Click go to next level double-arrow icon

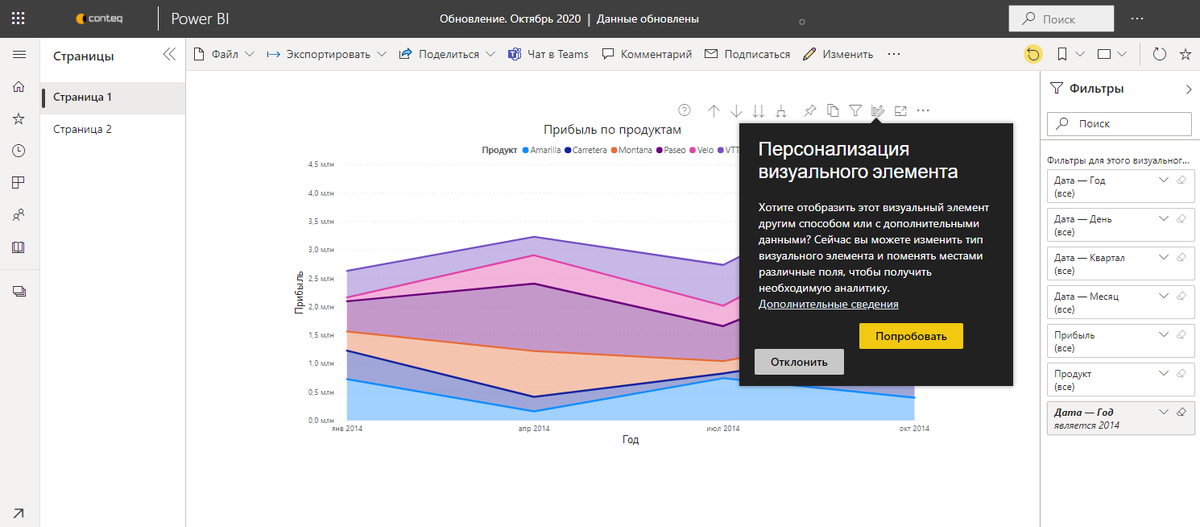pyautogui.click(x=758, y=110)
